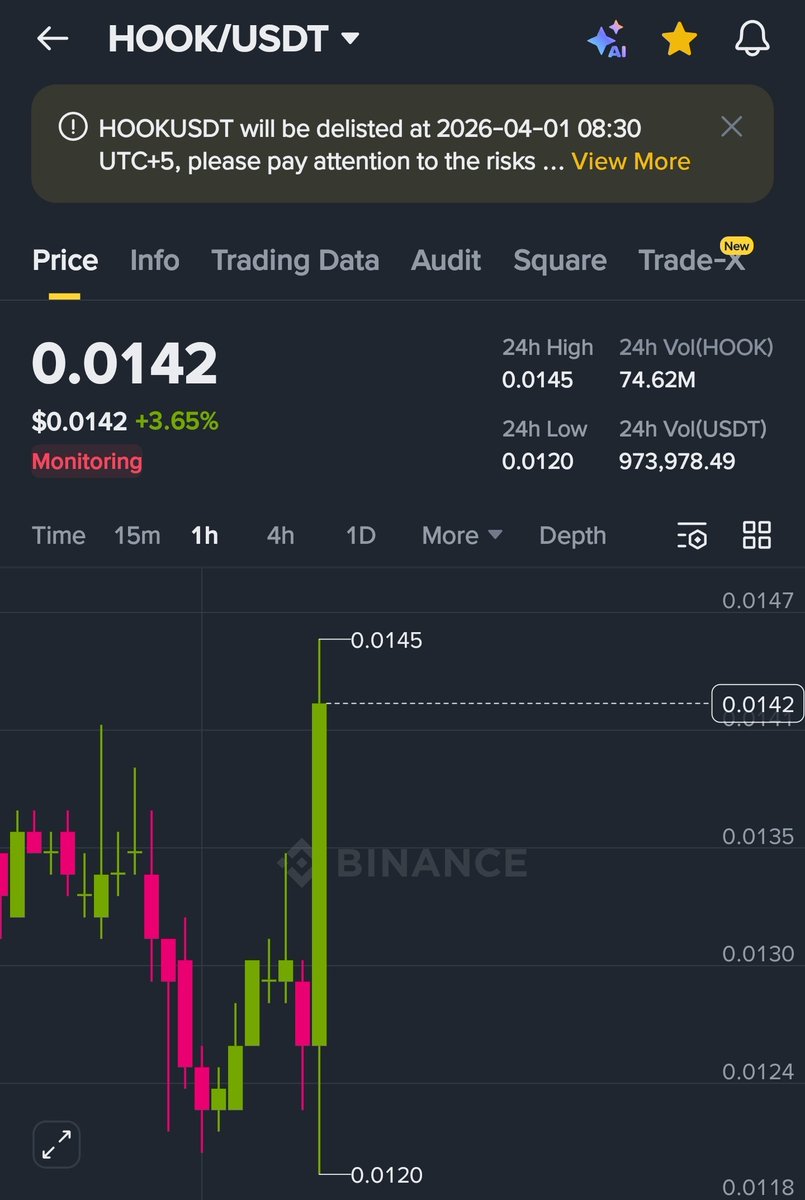Select the 1D chart interval
Image resolution: width=805 pixels, height=1200 pixels.
[360, 536]
